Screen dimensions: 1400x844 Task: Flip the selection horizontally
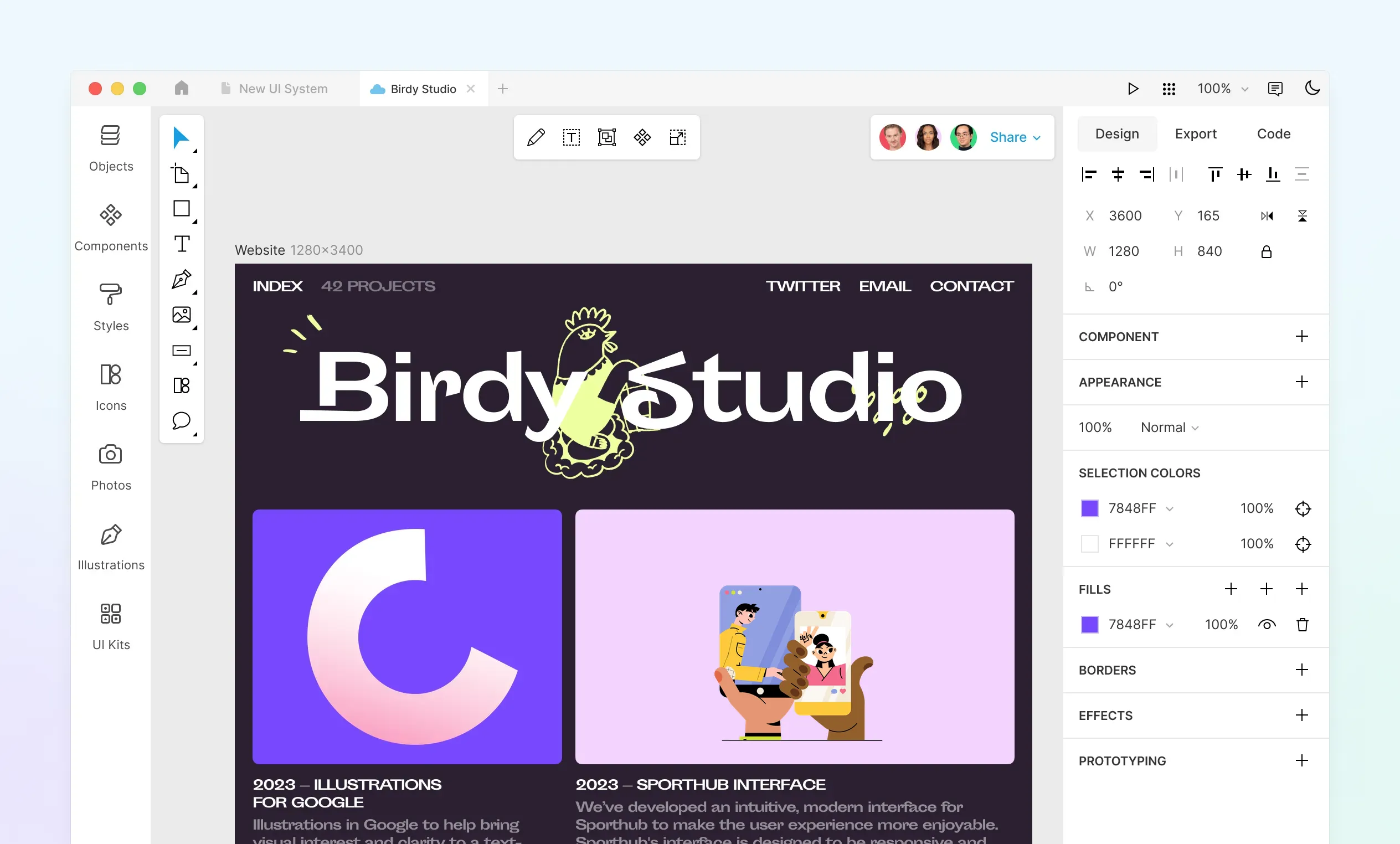(x=1267, y=216)
